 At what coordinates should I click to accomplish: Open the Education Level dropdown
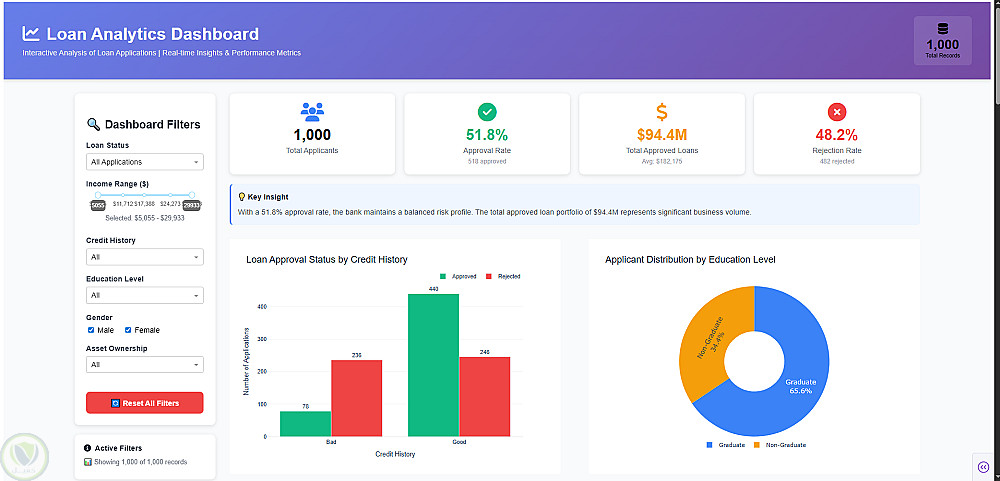145,295
